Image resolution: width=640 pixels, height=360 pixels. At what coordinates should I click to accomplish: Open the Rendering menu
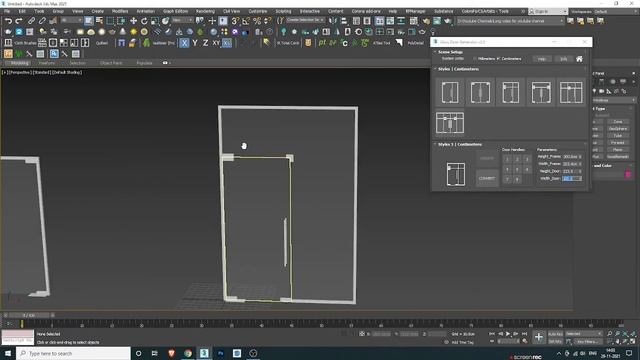point(205,11)
